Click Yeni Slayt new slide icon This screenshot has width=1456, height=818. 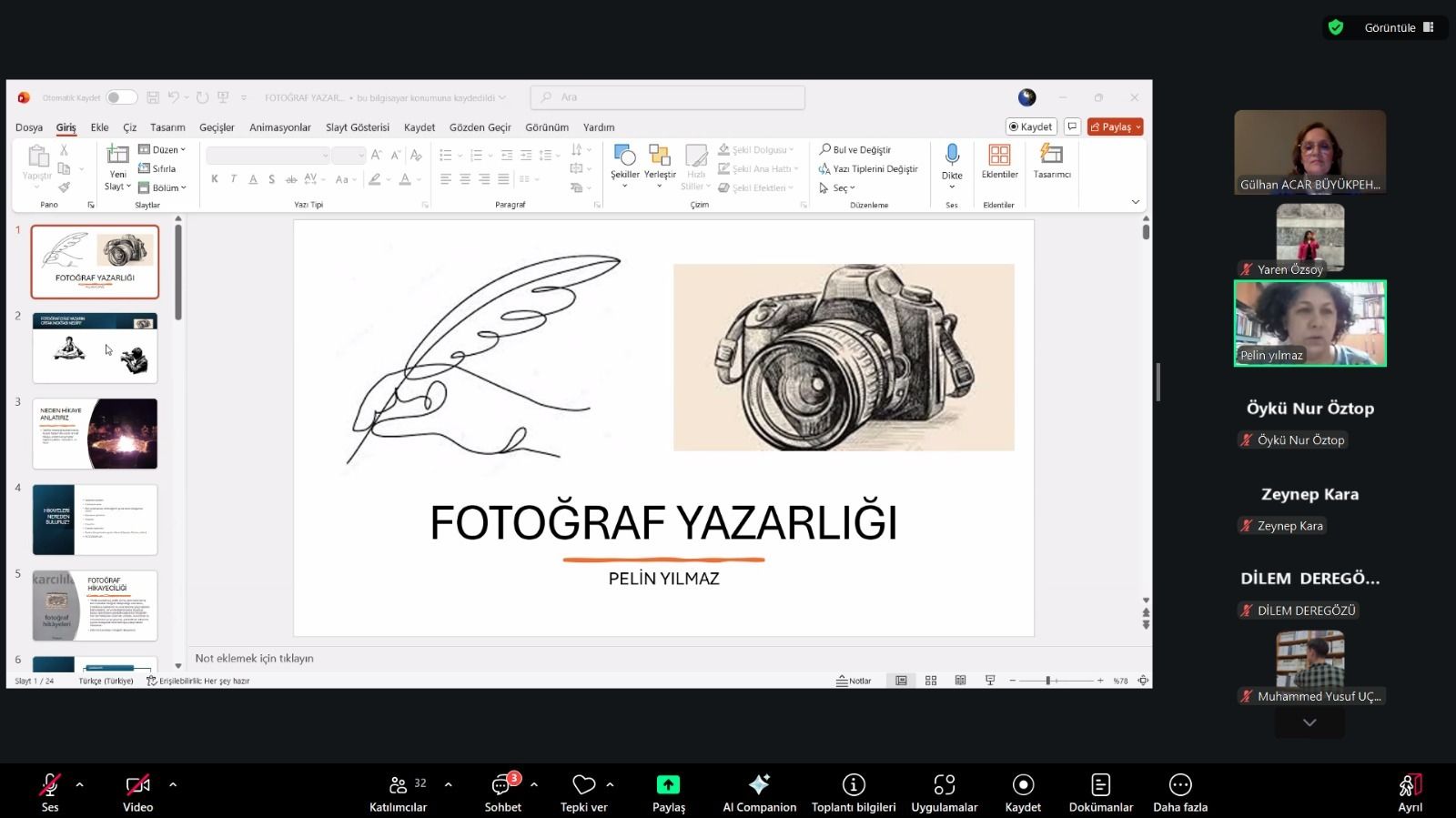[117, 156]
